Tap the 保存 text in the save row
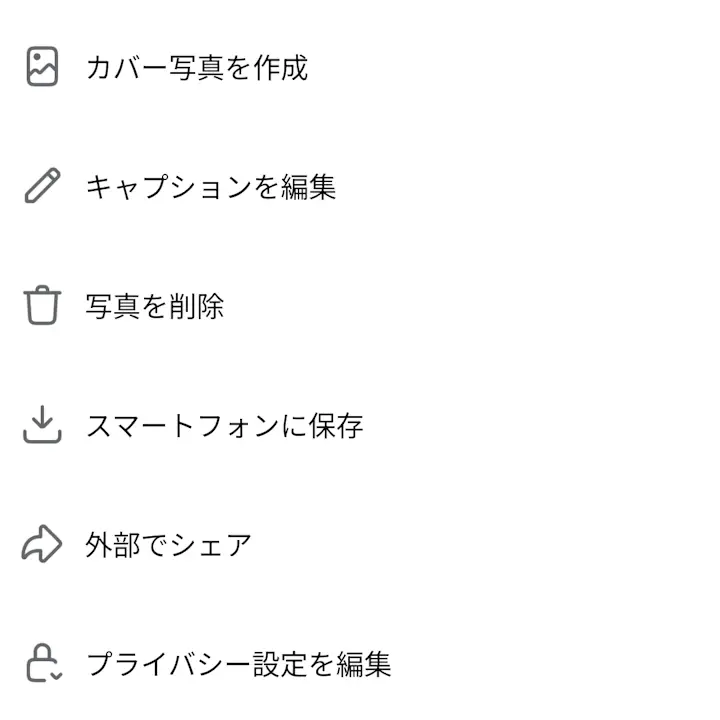The width and height of the screenshot is (720, 720). click(x=336, y=426)
